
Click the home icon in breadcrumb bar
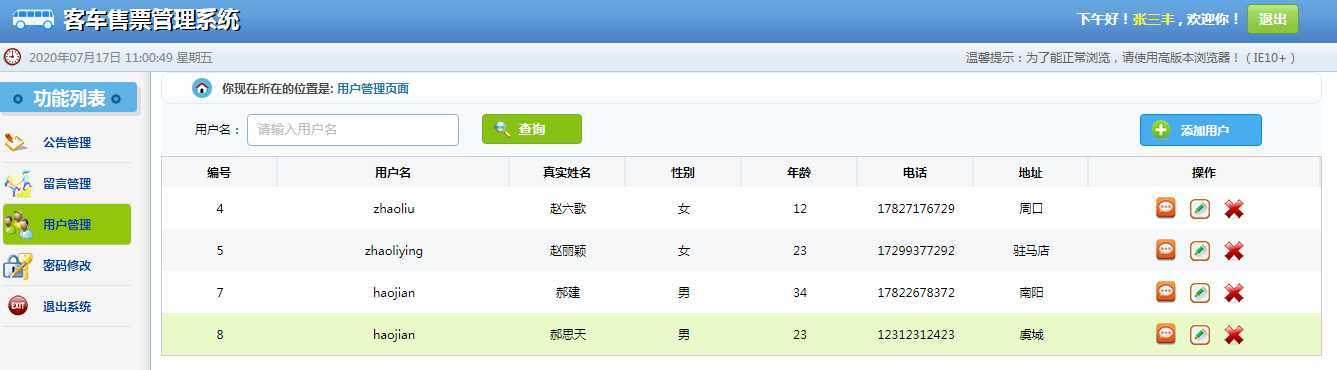[x=202, y=88]
